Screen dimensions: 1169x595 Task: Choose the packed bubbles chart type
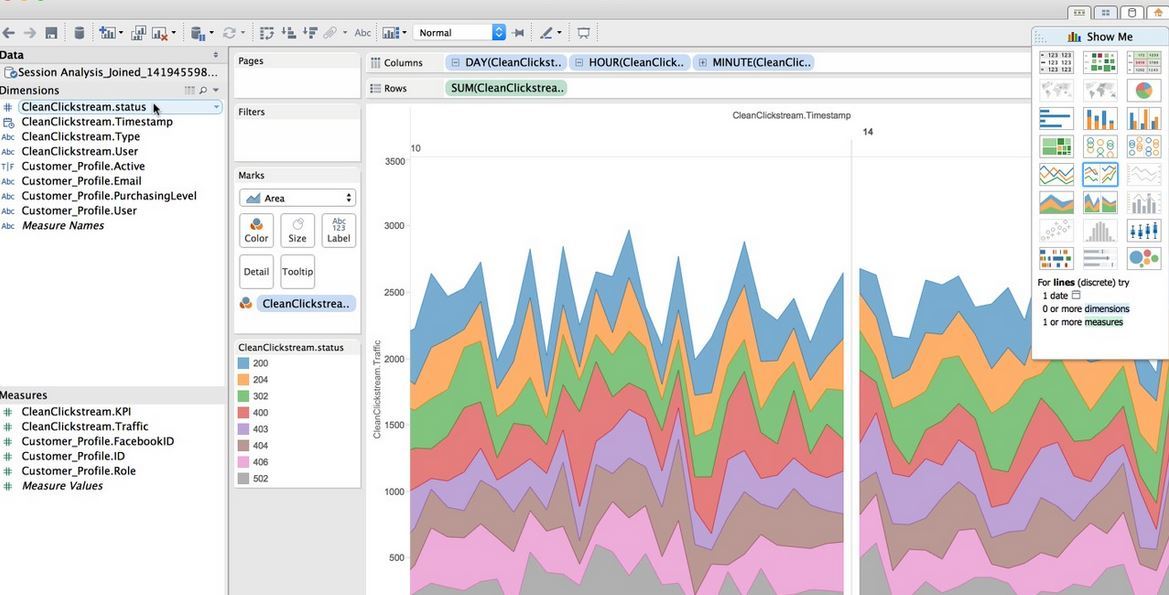[x=1144, y=259]
